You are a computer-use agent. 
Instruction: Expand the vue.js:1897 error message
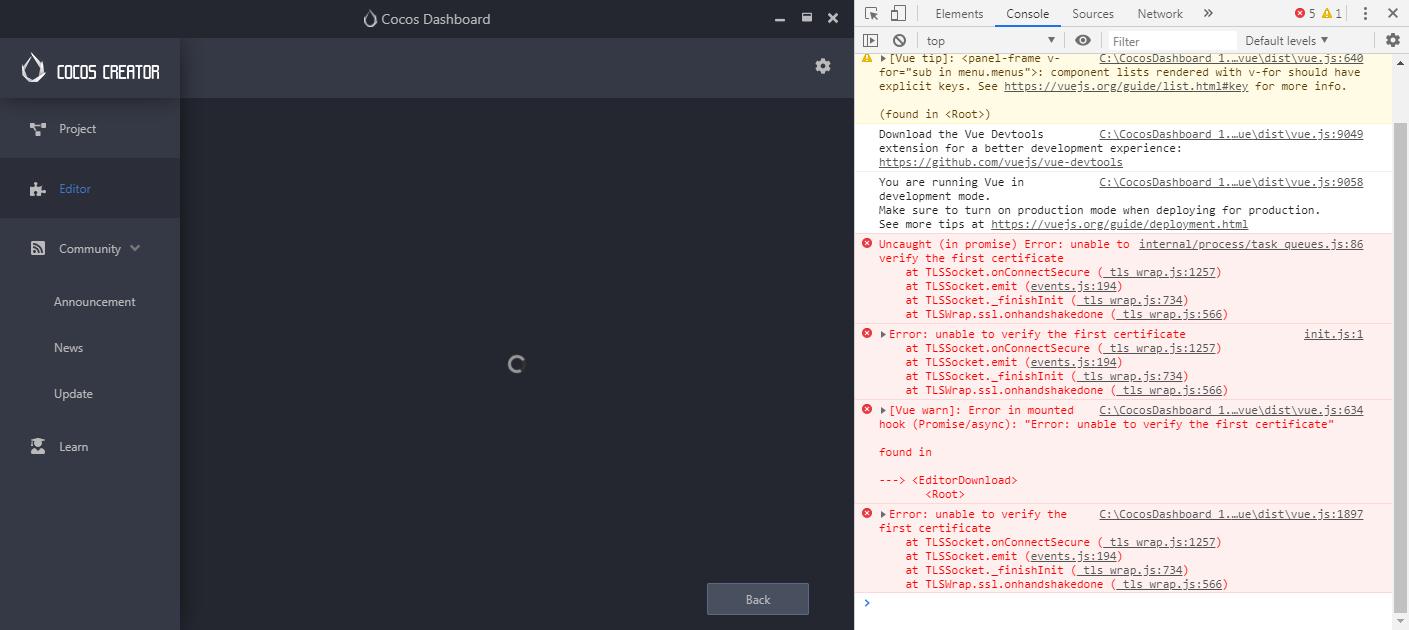click(x=883, y=514)
